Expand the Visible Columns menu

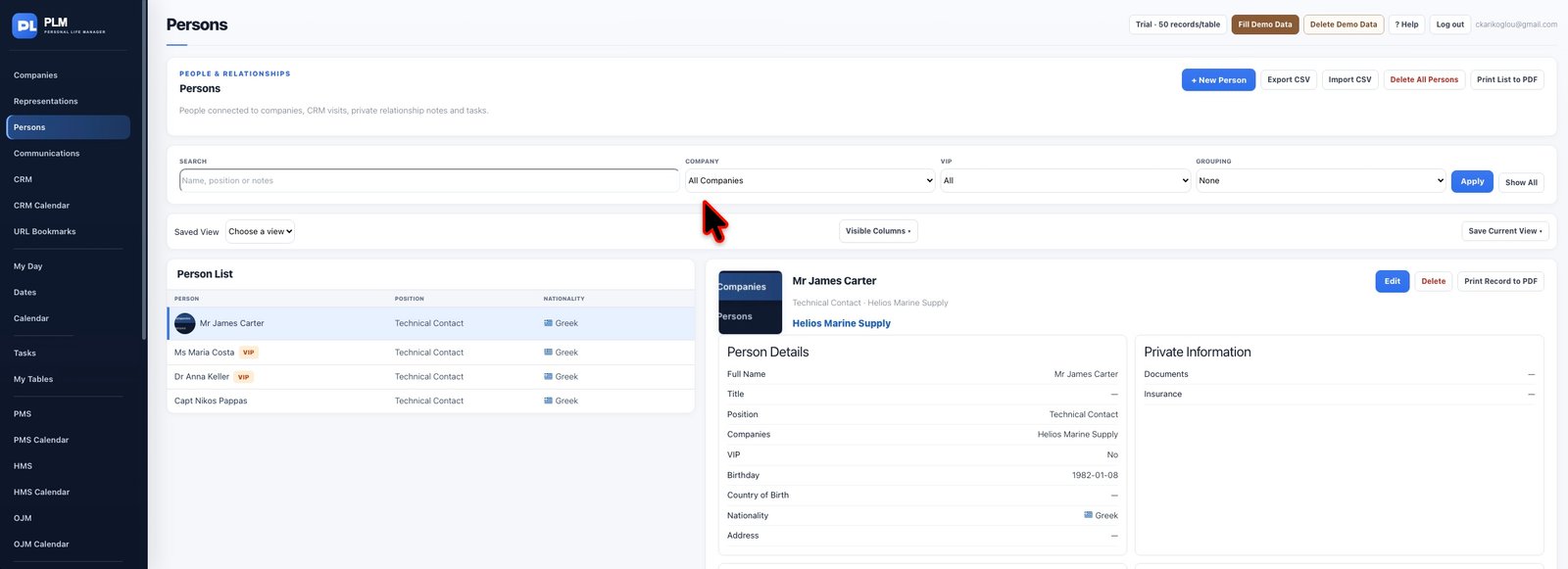pos(878,231)
